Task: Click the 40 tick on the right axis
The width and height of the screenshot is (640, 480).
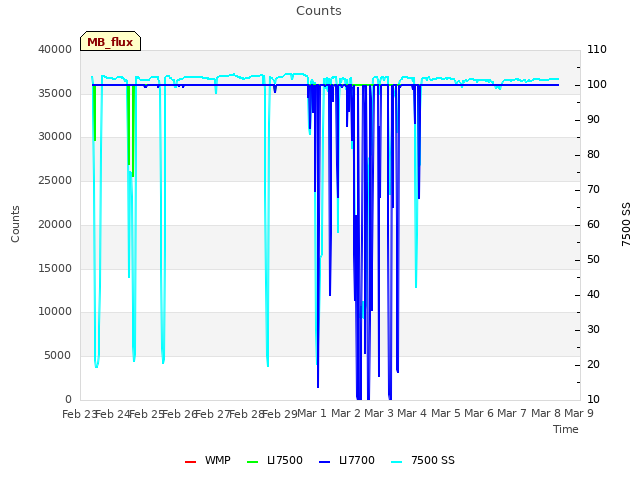Action: pos(593,295)
